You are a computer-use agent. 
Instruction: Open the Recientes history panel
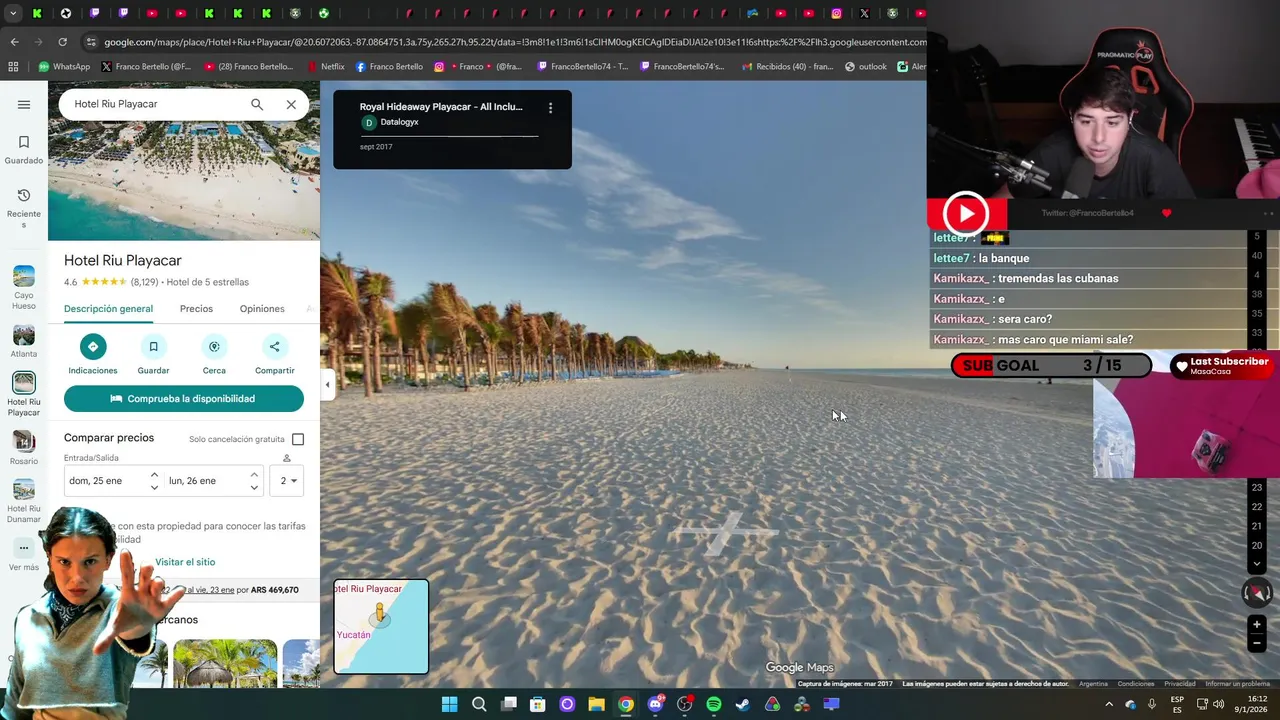pos(24,208)
